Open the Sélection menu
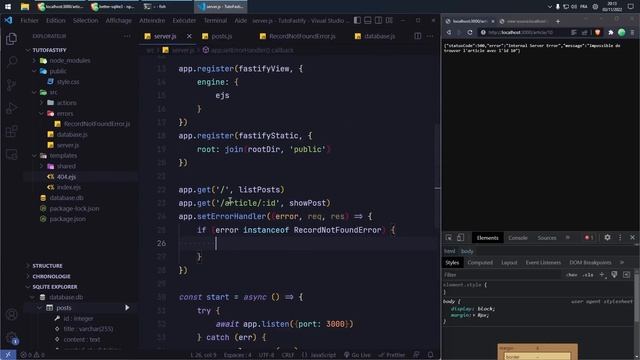The image size is (640, 360). pos(85,20)
